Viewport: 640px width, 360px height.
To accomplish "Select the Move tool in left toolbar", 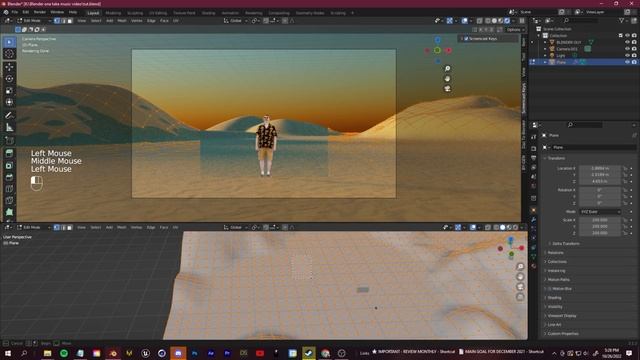I will (9, 67).
